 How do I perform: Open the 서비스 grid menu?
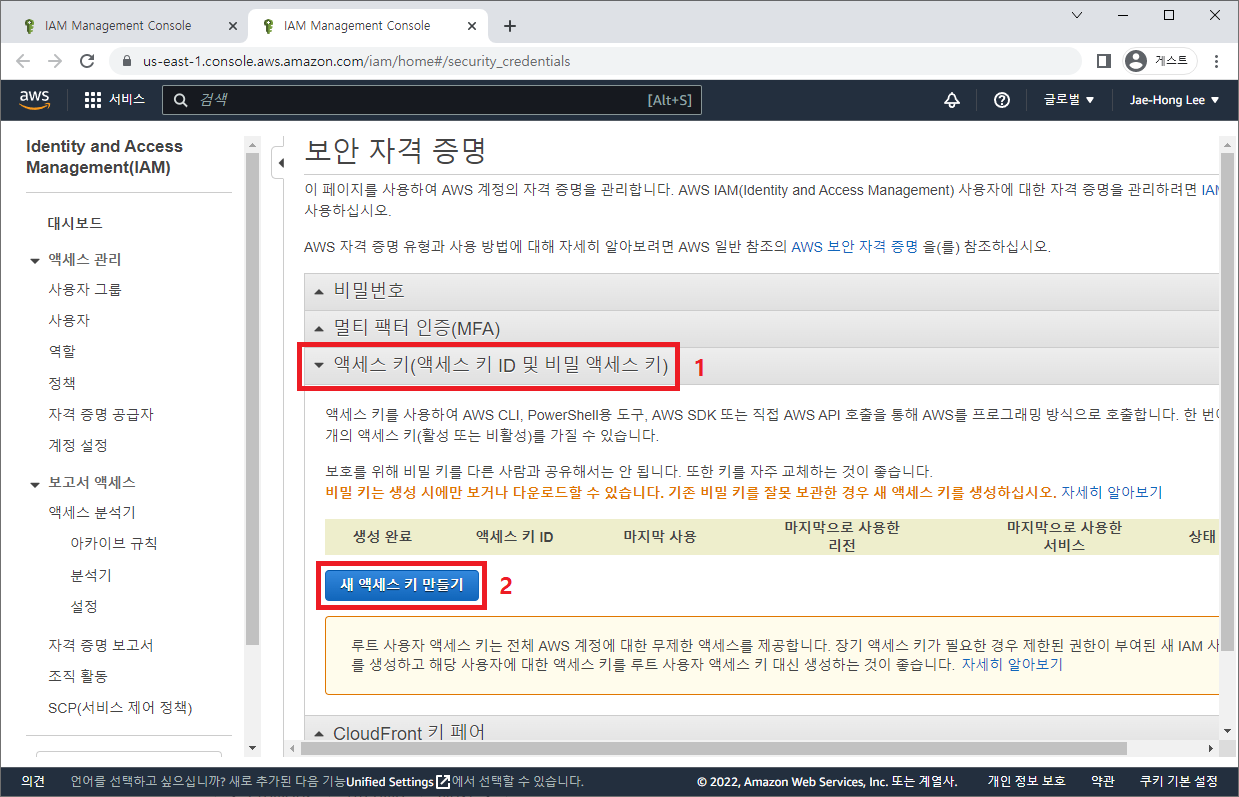[114, 100]
